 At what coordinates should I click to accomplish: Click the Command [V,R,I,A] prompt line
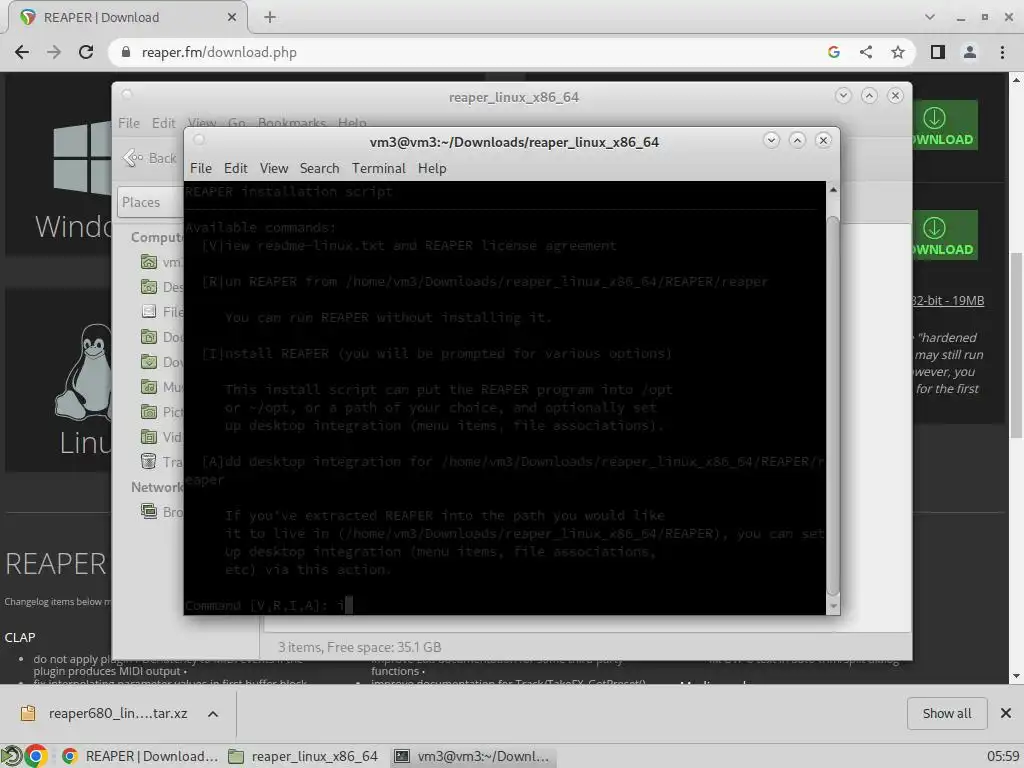269,605
